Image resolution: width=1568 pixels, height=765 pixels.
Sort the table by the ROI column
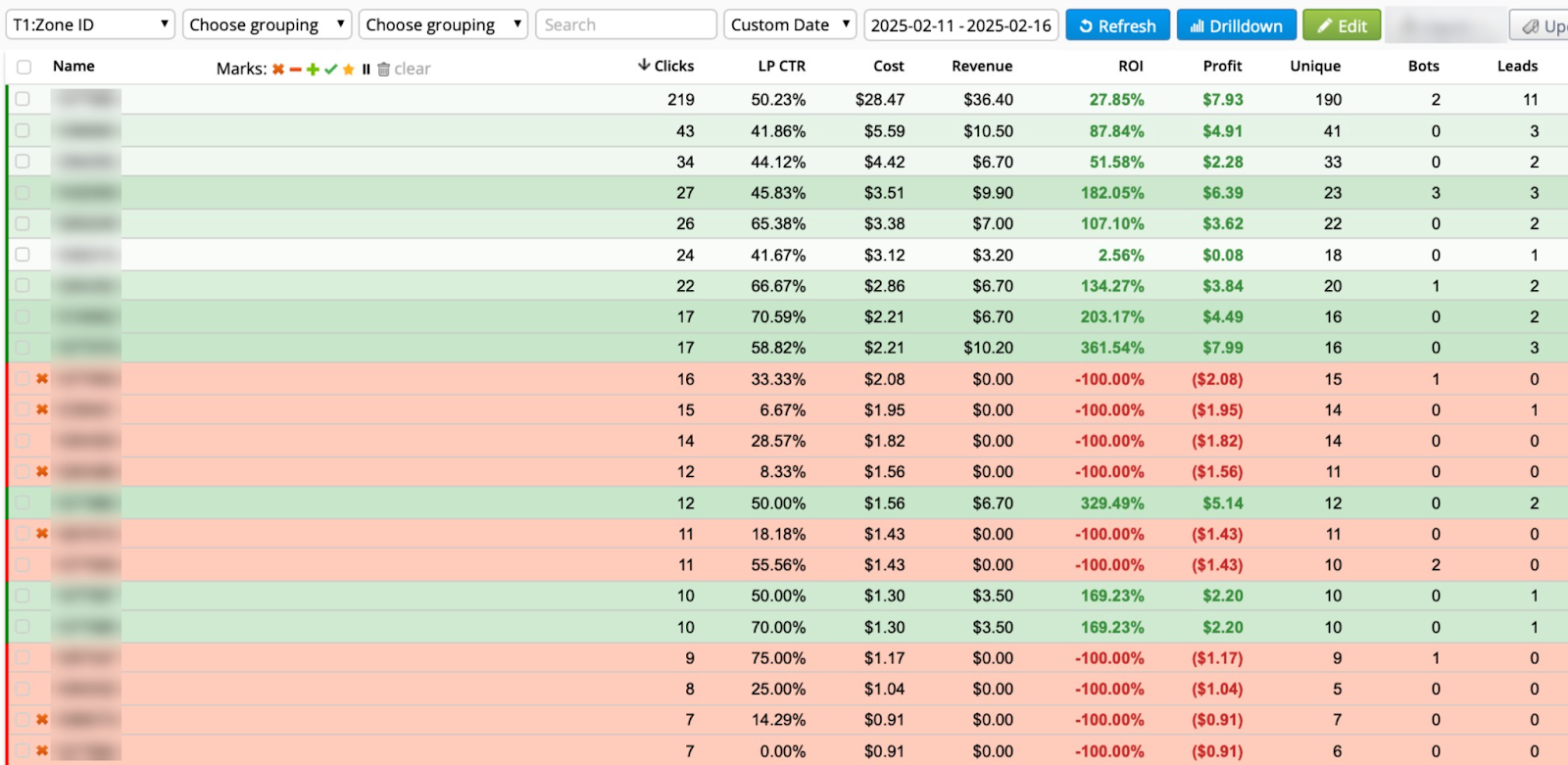(x=1130, y=67)
